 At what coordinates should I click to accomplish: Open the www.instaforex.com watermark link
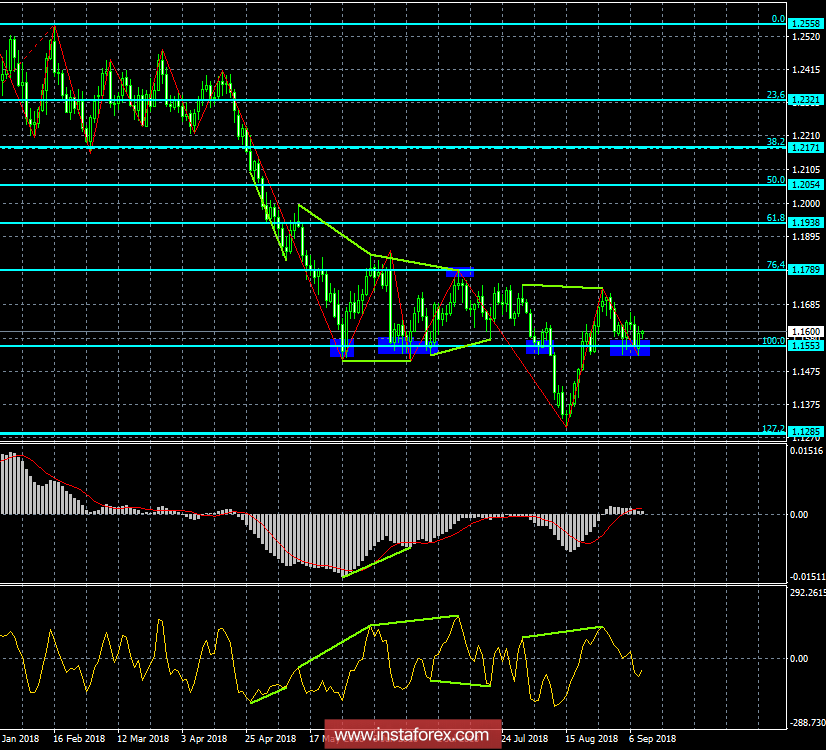point(412,734)
